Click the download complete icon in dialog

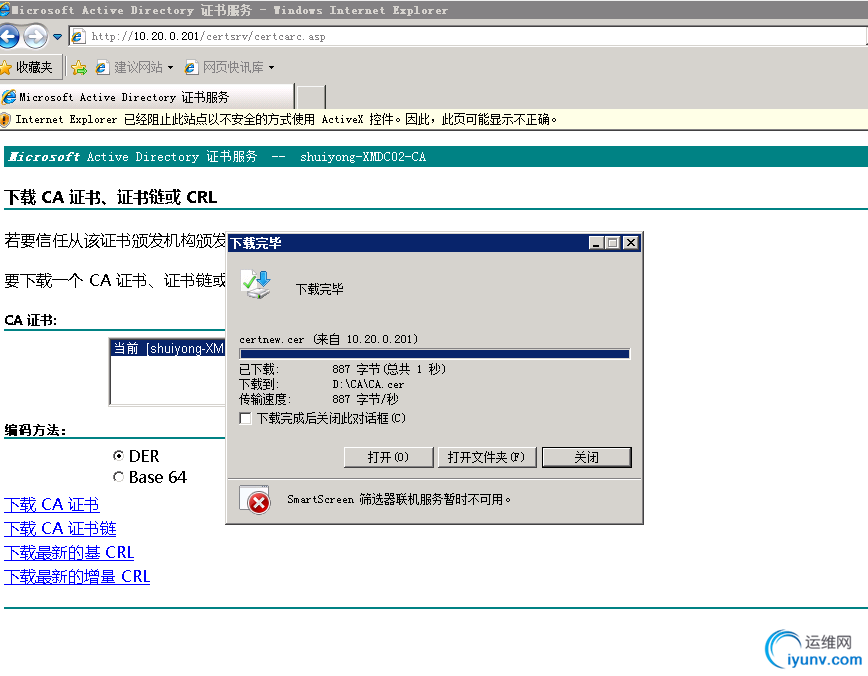pos(256,285)
